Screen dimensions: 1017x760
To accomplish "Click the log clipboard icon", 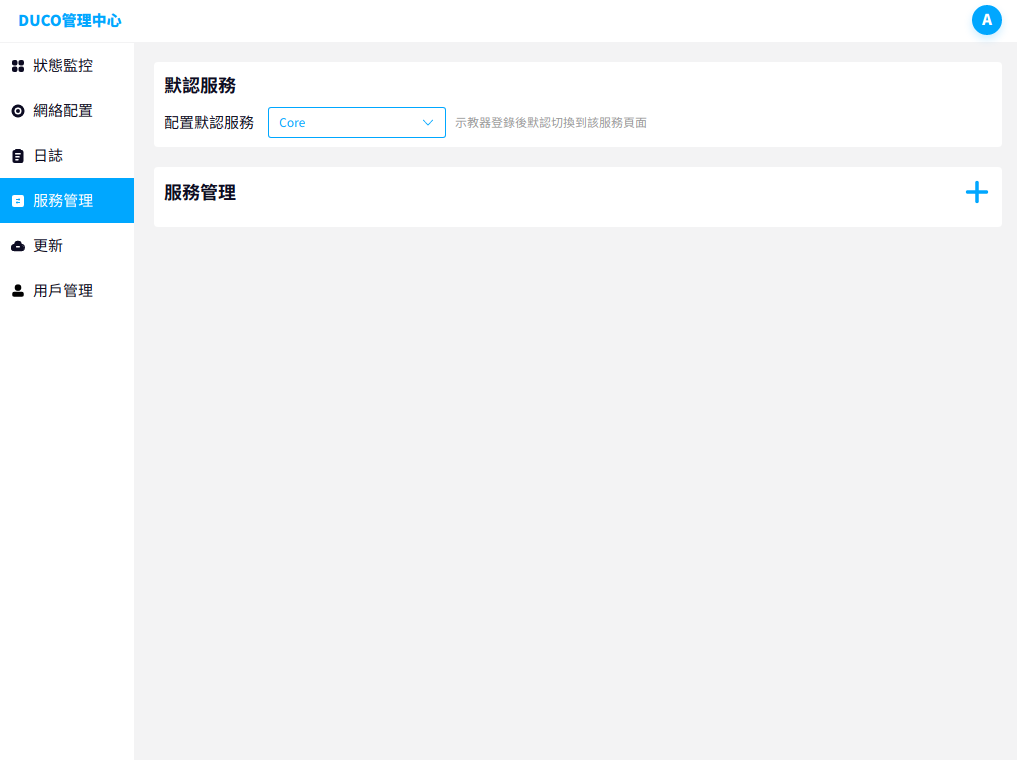I will [18, 156].
